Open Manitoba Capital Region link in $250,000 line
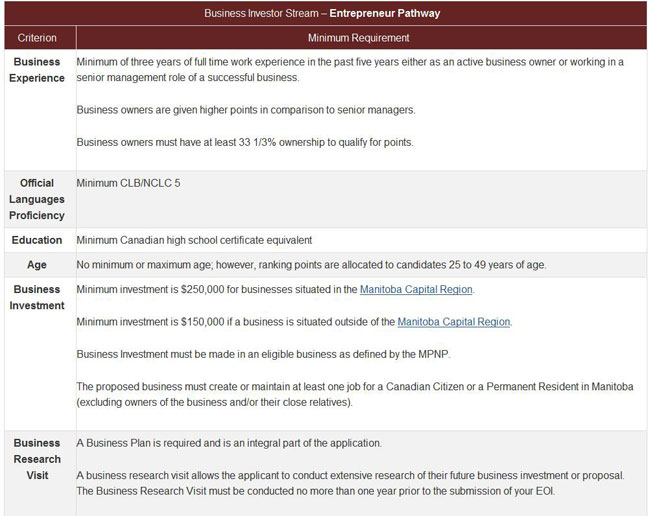 pos(416,290)
